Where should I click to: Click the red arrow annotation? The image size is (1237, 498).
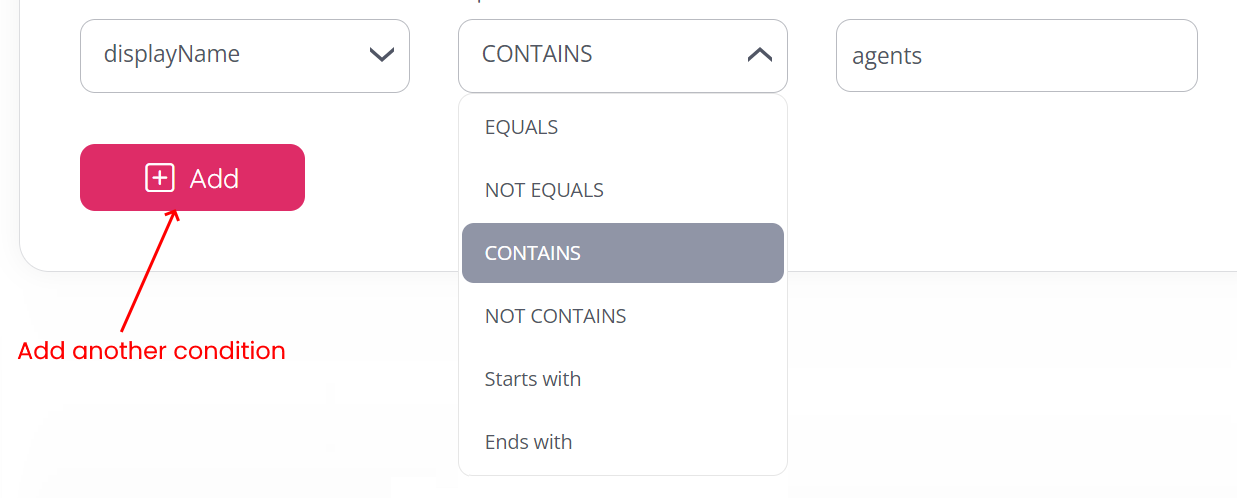point(149,270)
